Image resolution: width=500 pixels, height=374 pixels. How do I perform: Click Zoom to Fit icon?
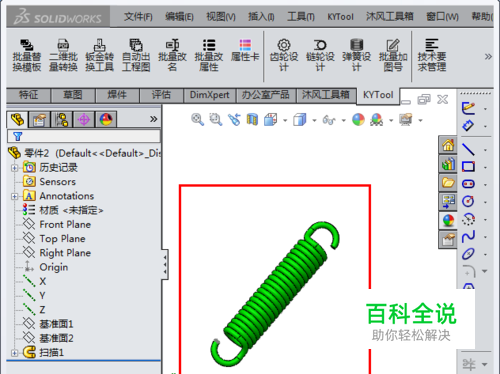coord(197,119)
